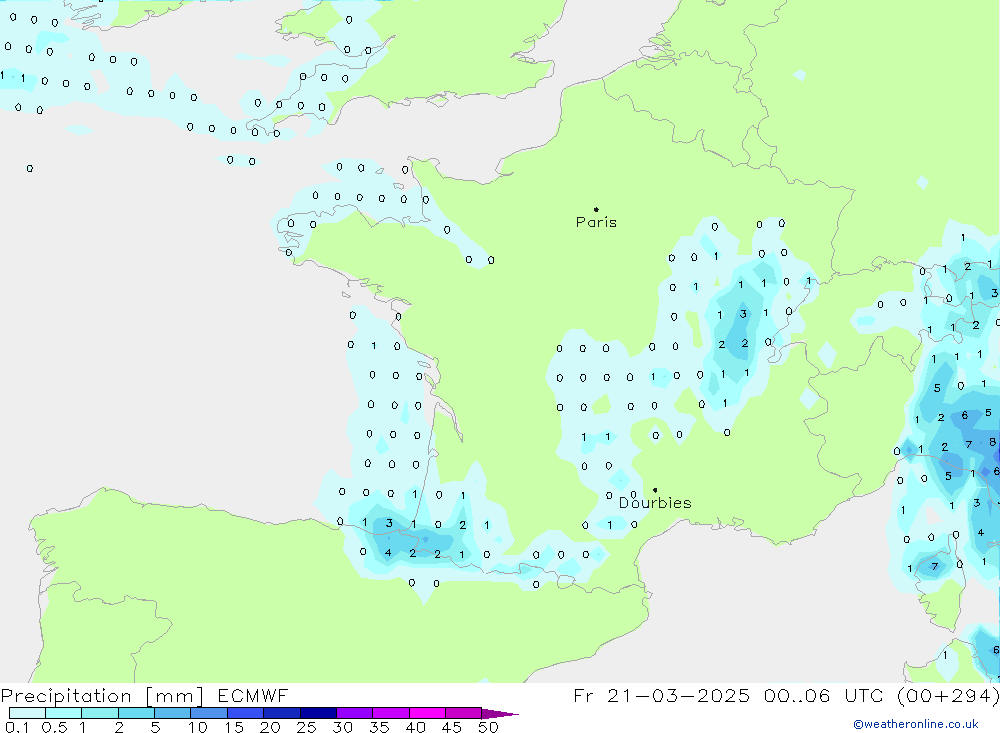
Task: Click the 'Precipitation [mm]' title text
Action: coord(102,696)
